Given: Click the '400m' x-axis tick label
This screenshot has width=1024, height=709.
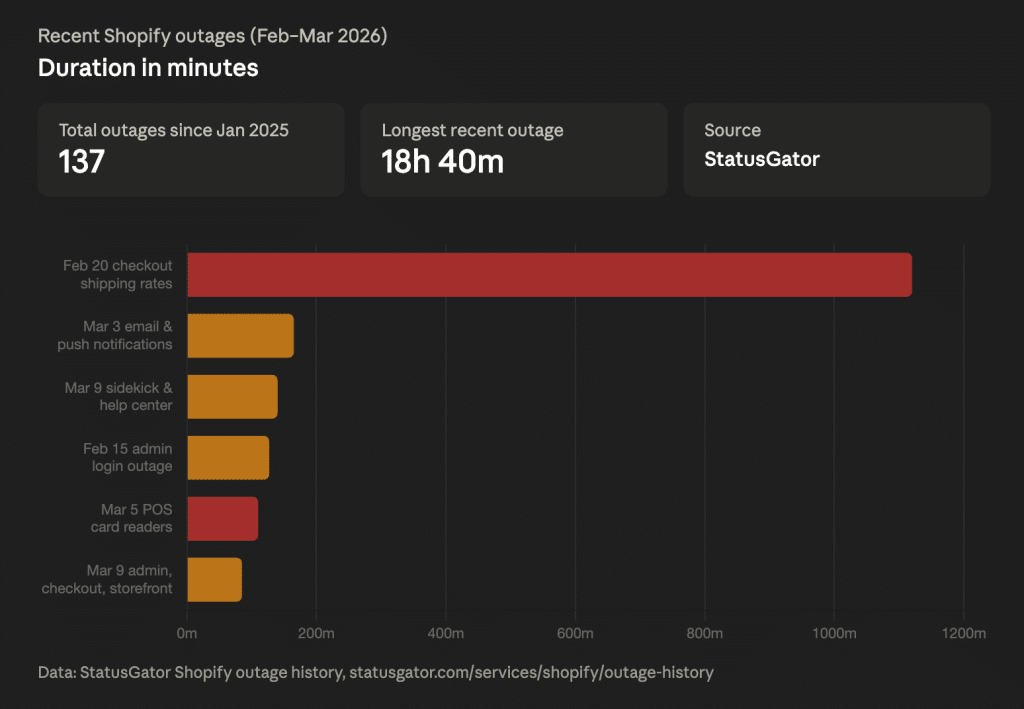Looking at the screenshot, I should point(446,633).
